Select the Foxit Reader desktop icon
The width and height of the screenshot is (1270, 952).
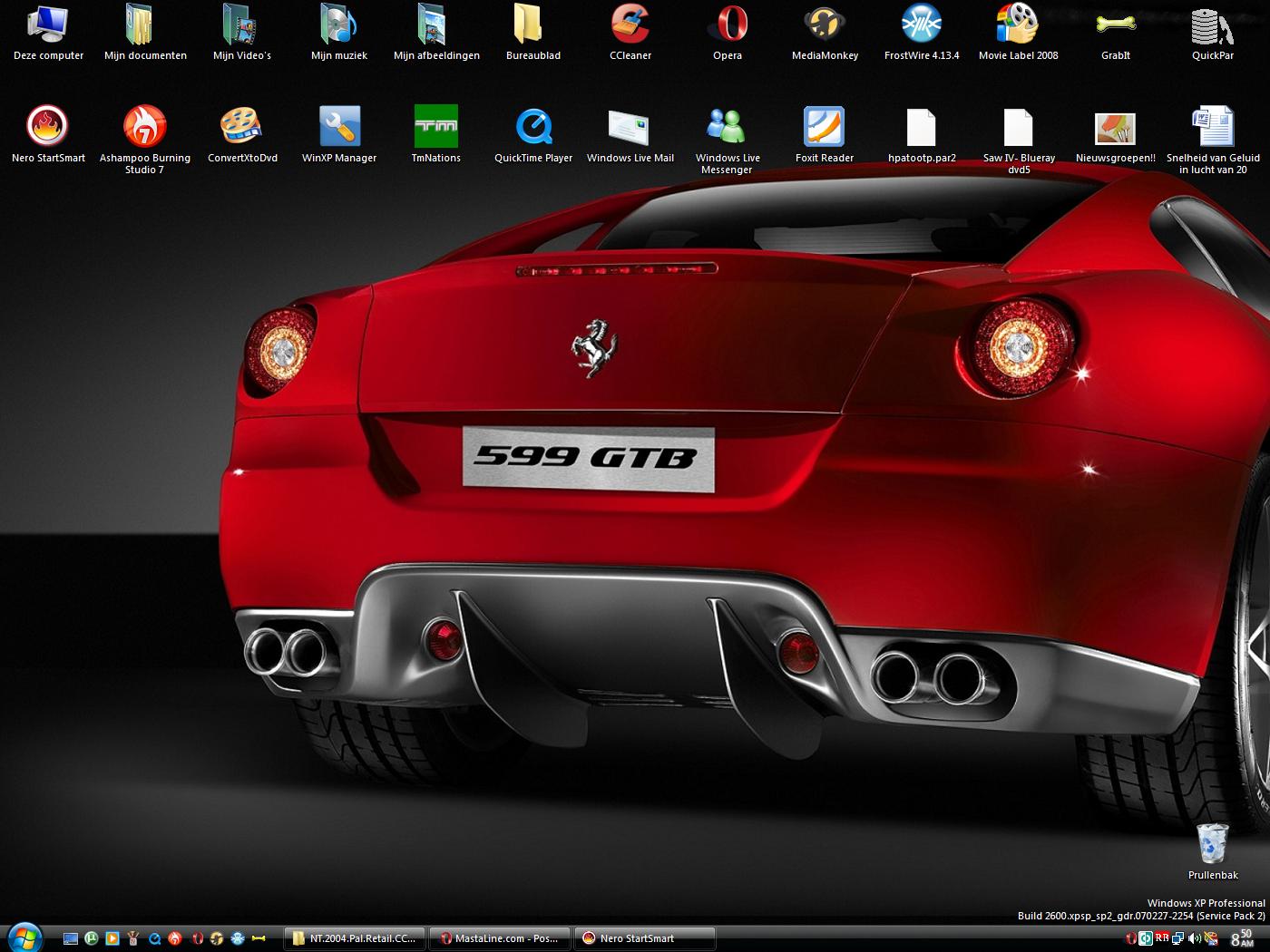tap(825, 135)
